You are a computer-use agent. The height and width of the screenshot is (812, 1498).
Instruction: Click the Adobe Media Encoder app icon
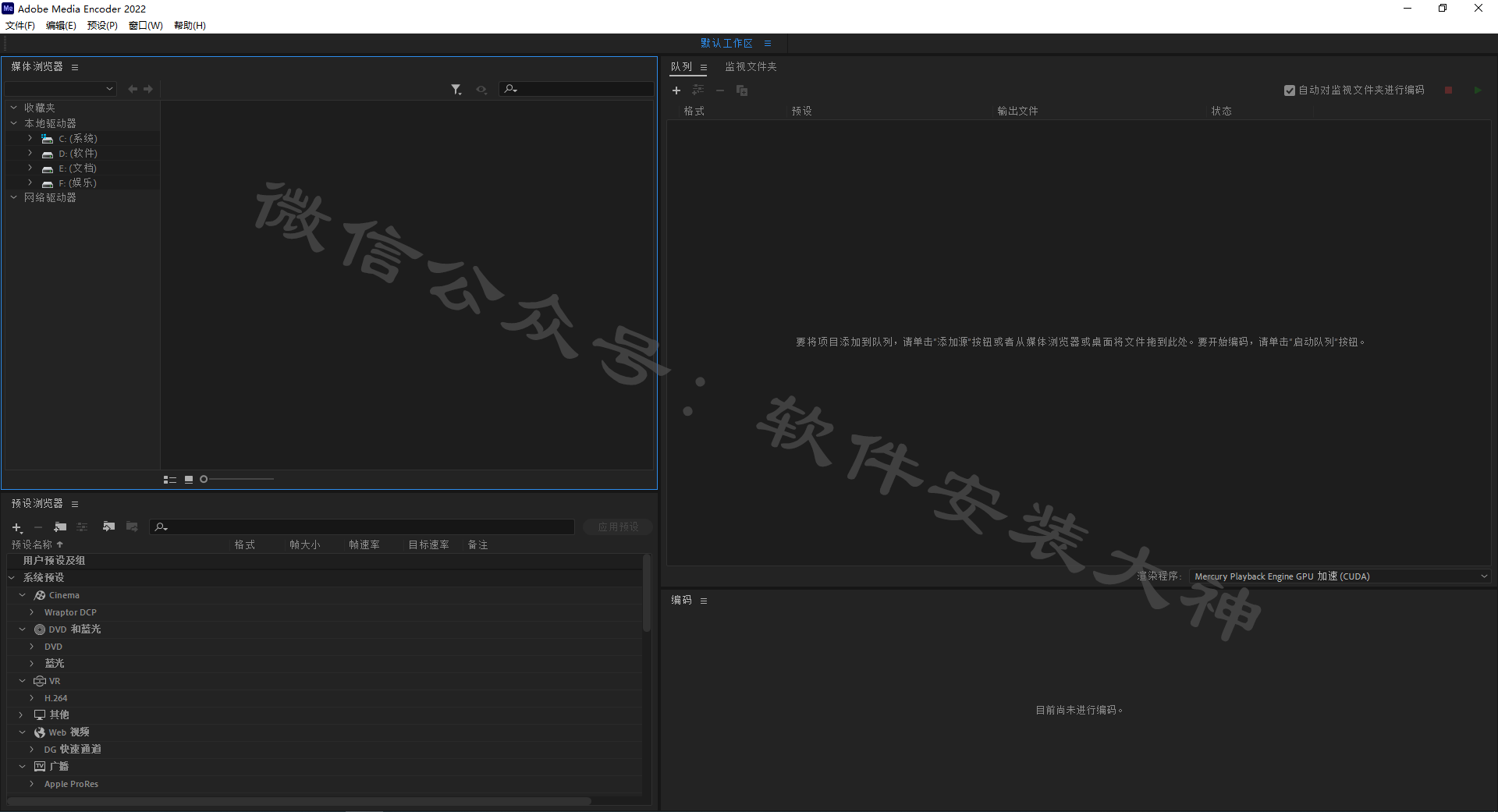pos(8,9)
